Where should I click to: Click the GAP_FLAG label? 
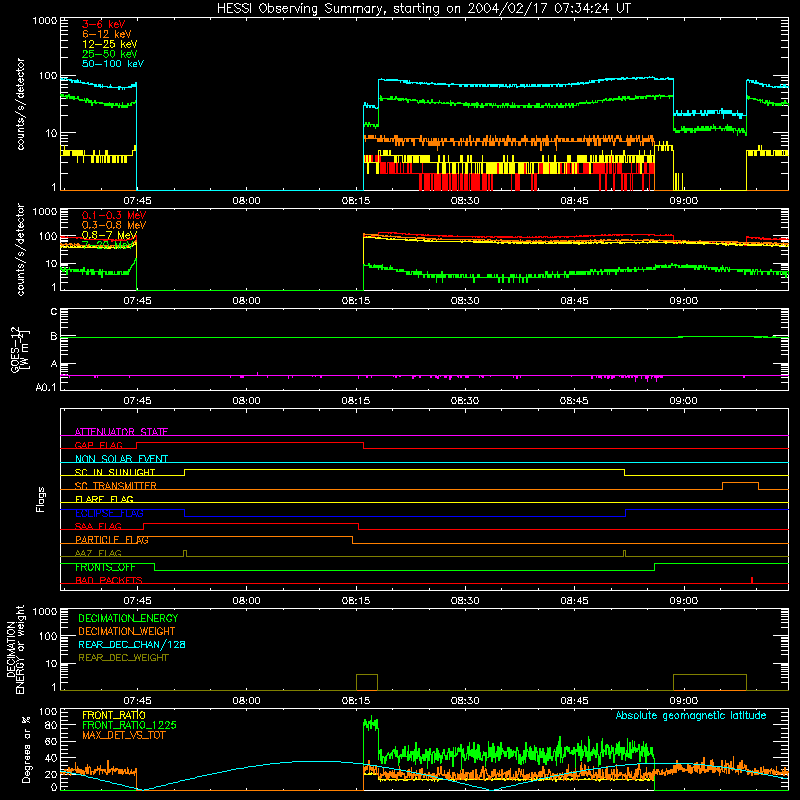99,445
